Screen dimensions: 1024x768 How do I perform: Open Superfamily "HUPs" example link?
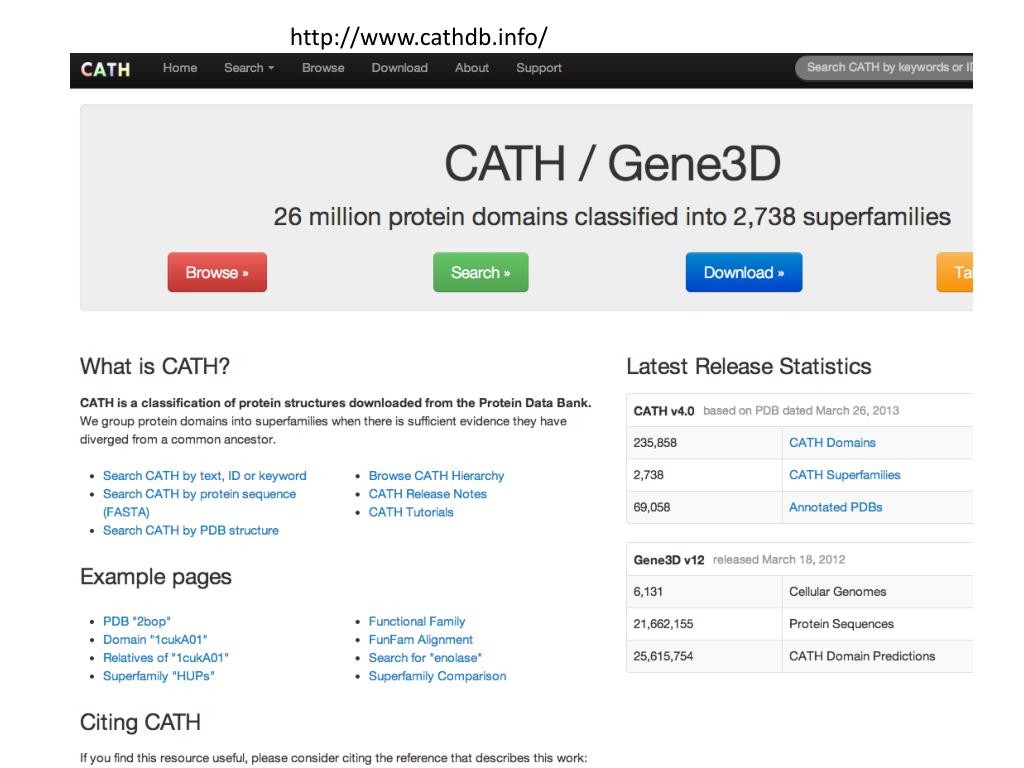click(x=159, y=677)
